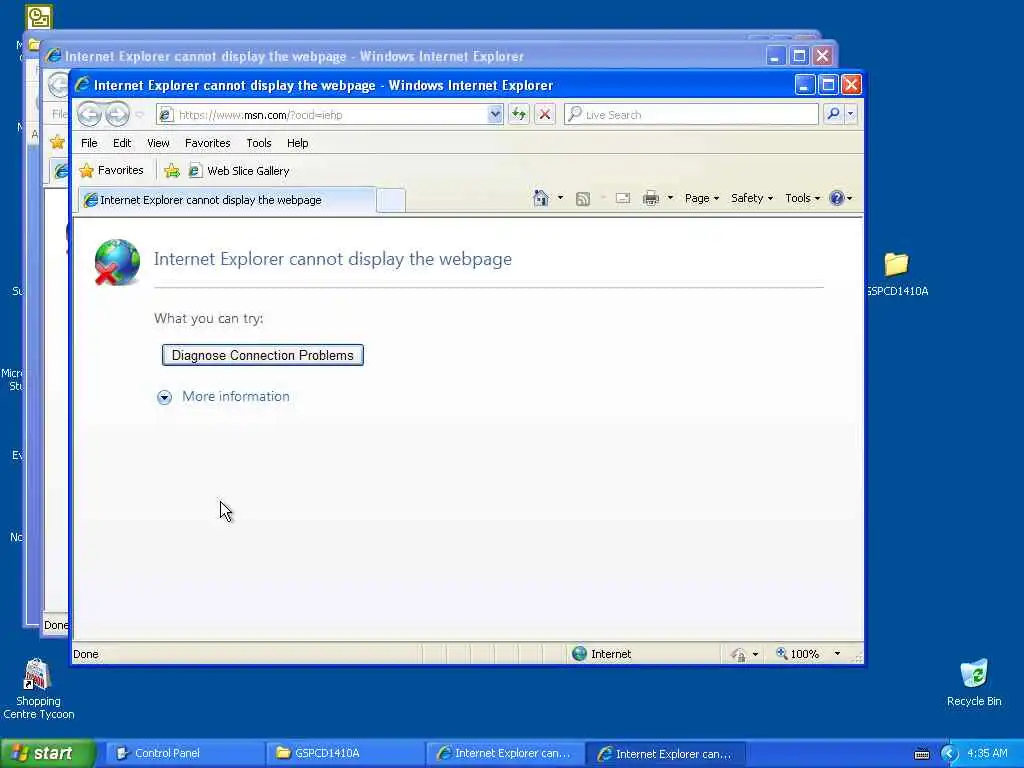Image resolution: width=1024 pixels, height=768 pixels.
Task: Open the Safety command bar menu
Action: (751, 198)
